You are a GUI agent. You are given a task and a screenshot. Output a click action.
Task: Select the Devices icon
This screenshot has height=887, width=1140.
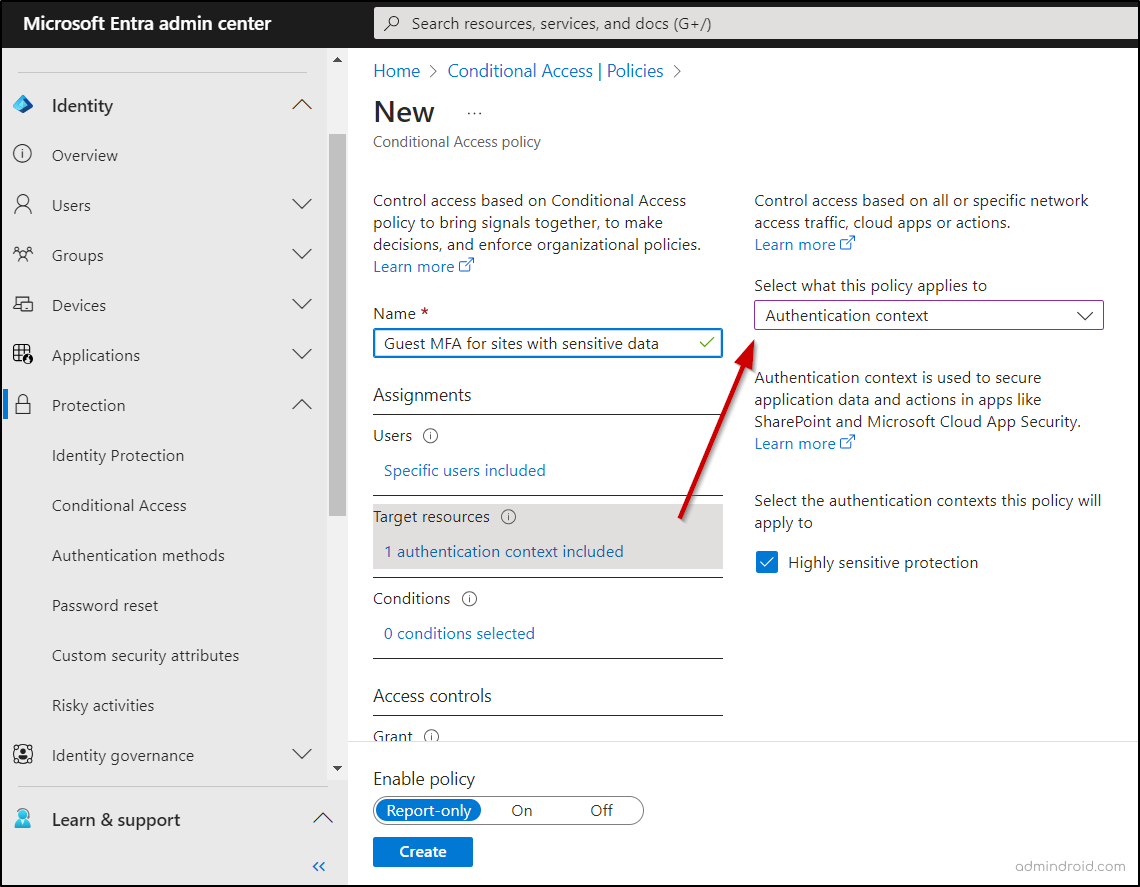[x=23, y=305]
